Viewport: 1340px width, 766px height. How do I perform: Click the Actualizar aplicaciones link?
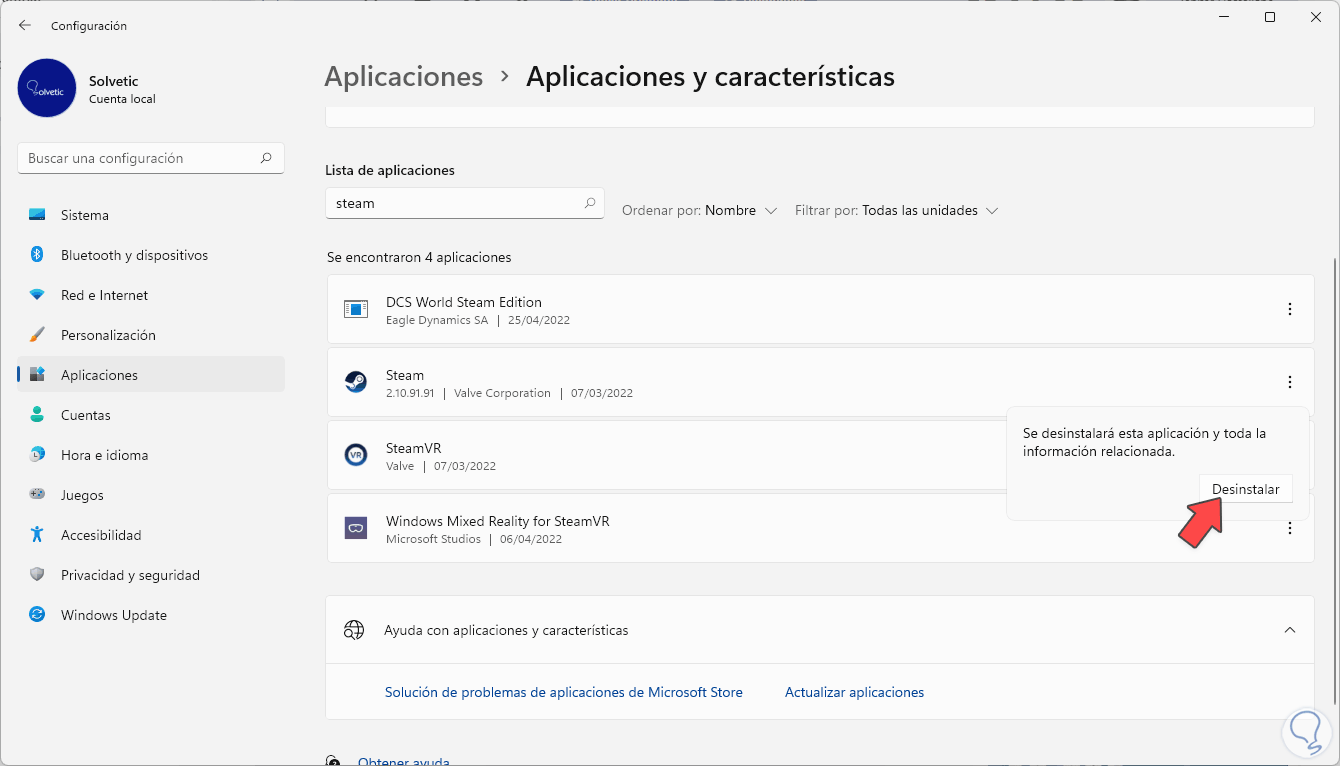(x=854, y=692)
